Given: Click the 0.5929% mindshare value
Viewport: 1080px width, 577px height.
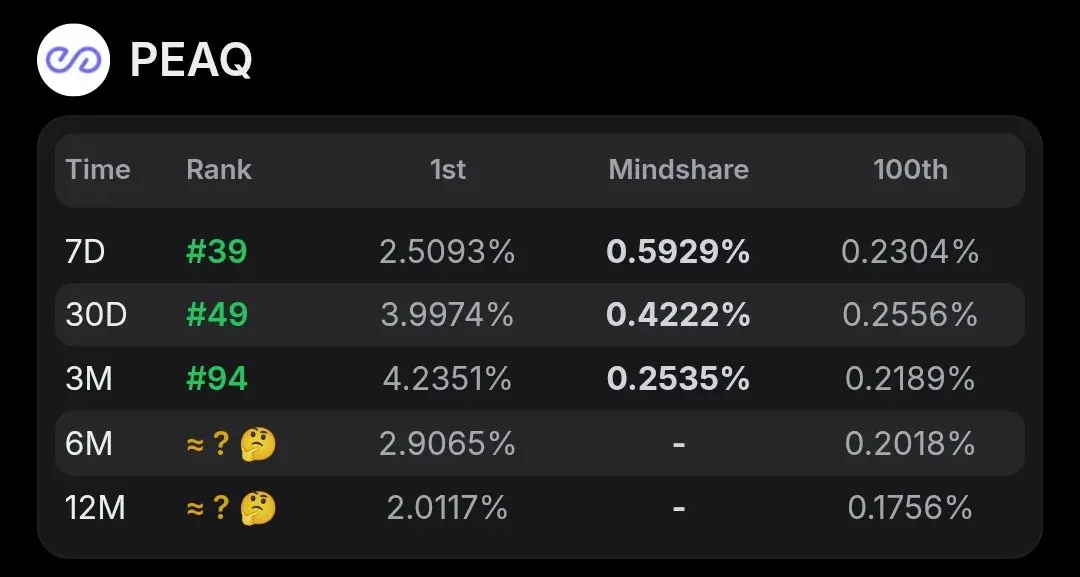Looking at the screenshot, I should 678,251.
